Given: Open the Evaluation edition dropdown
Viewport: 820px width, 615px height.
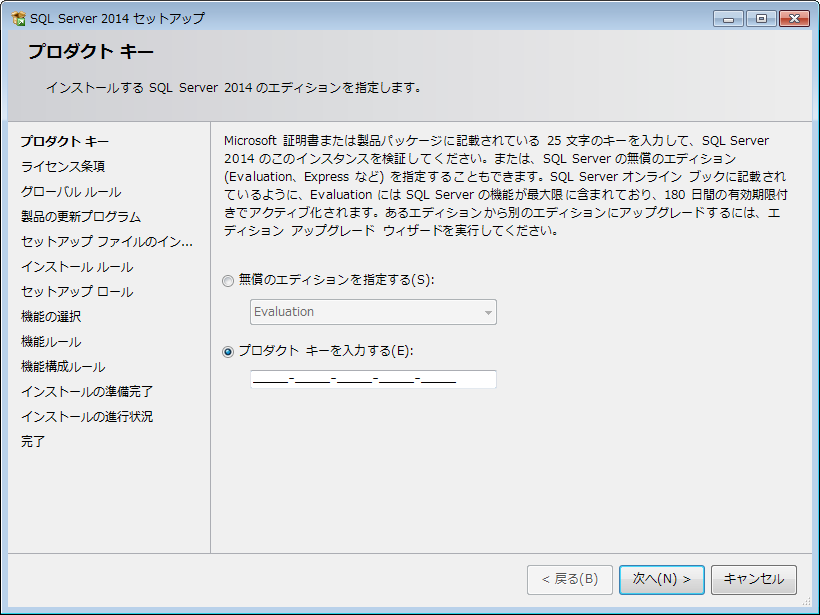Looking at the screenshot, I should (373, 312).
